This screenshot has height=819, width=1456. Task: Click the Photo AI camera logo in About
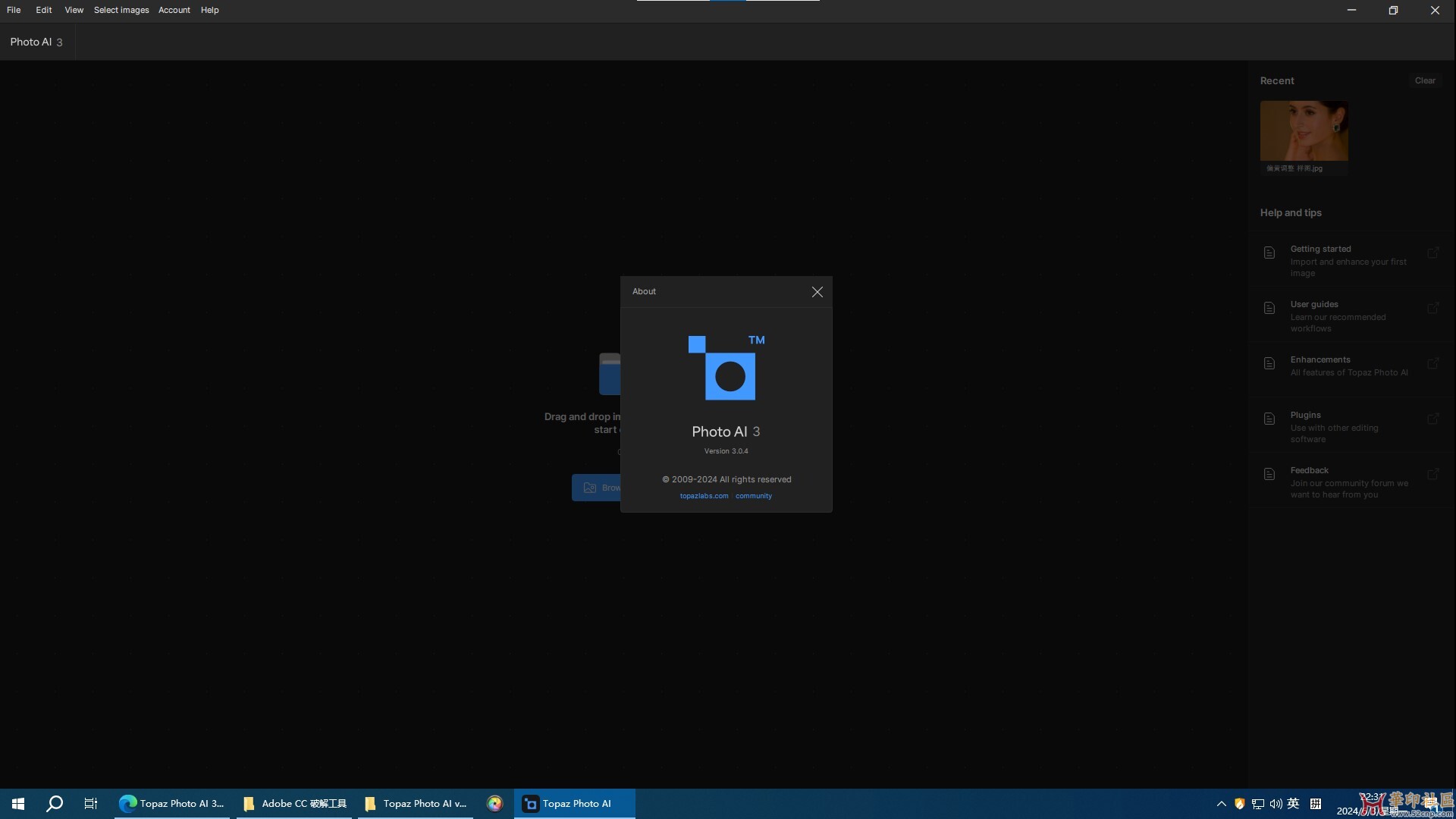726,368
